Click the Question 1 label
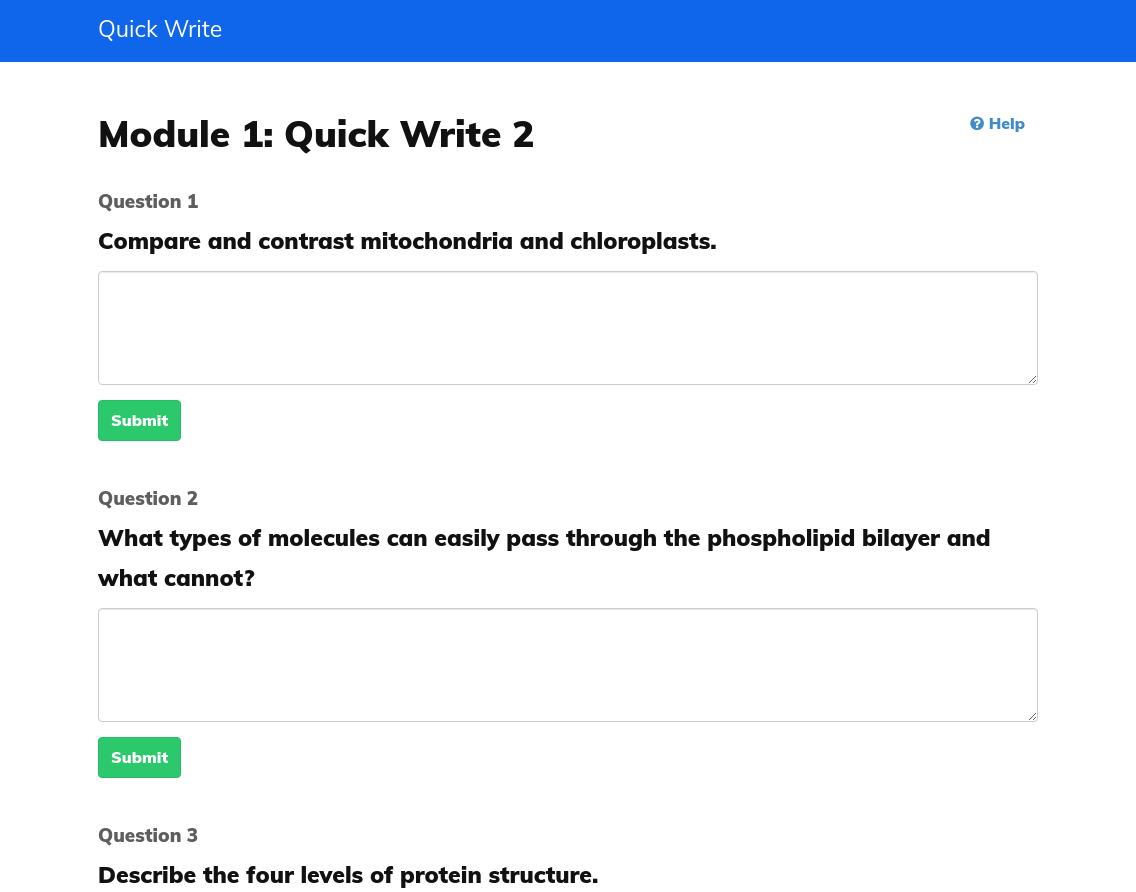Image resolution: width=1136 pixels, height=892 pixels. (x=148, y=202)
